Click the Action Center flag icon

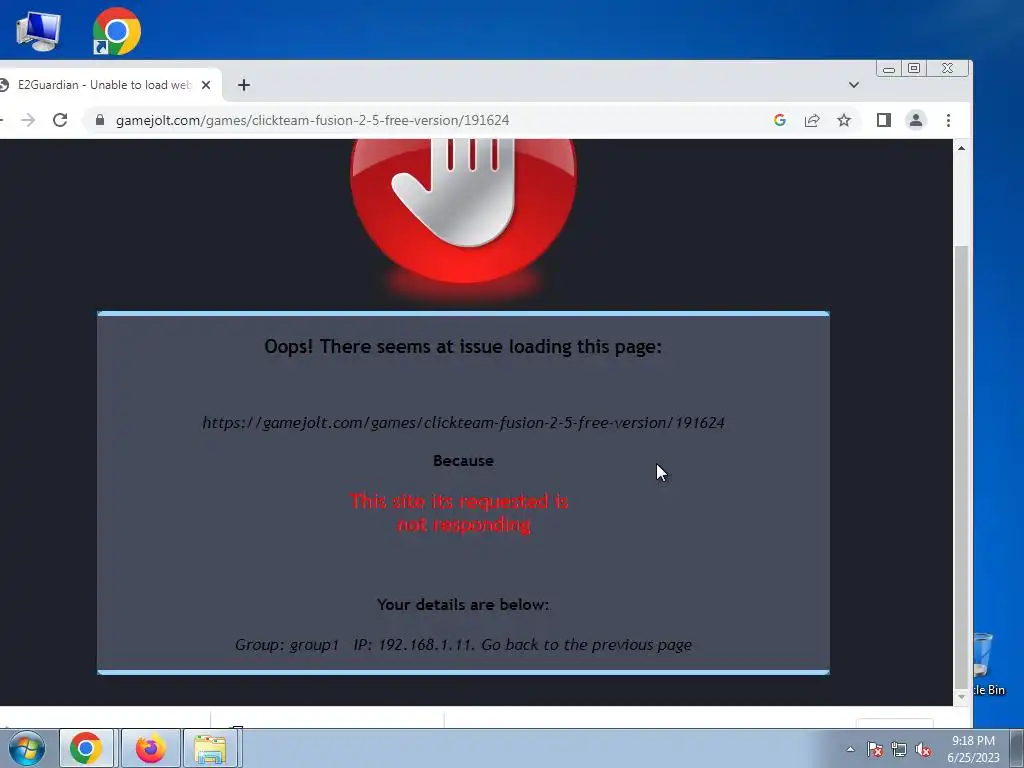[x=875, y=749]
